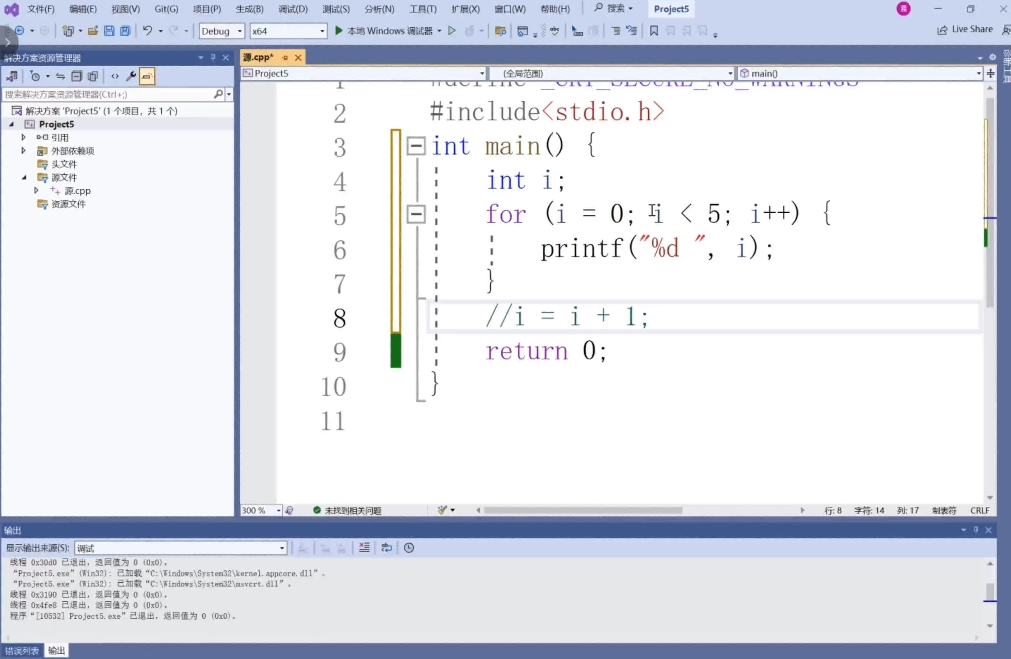Toggle the preview selected items highlighted icon
The height and width of the screenshot is (659, 1011).
147,76
